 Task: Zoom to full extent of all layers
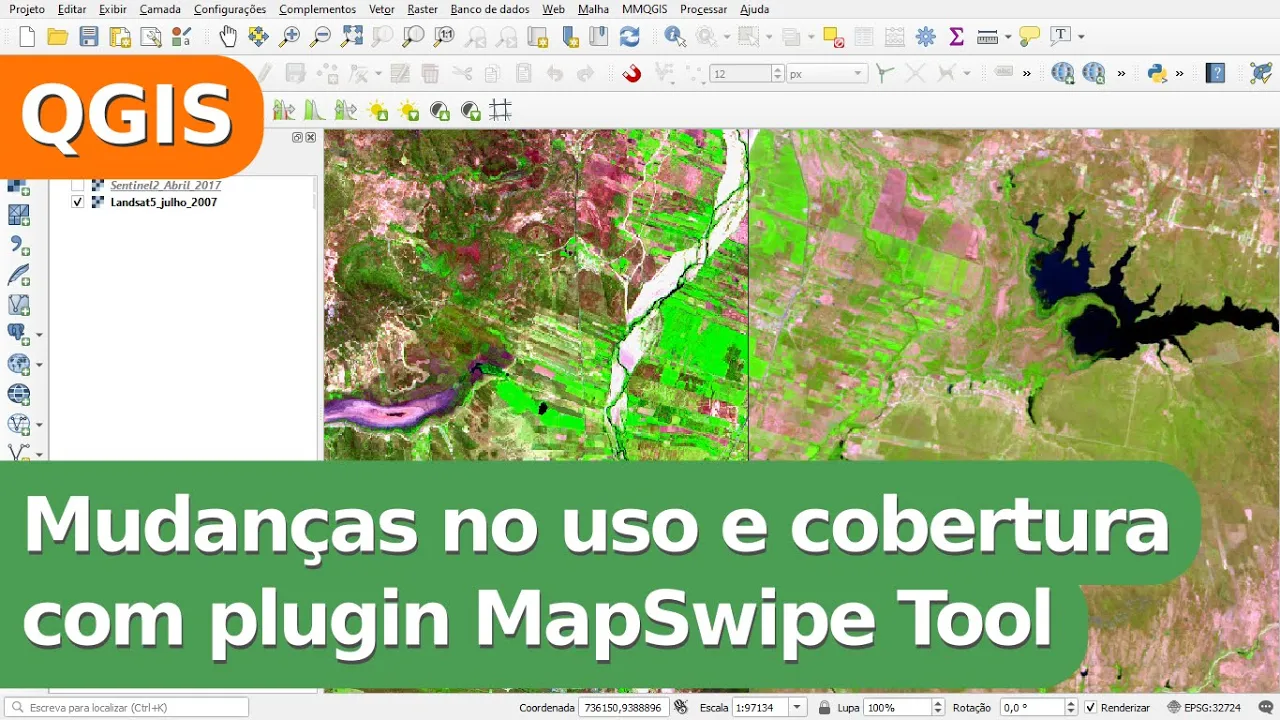click(352, 37)
